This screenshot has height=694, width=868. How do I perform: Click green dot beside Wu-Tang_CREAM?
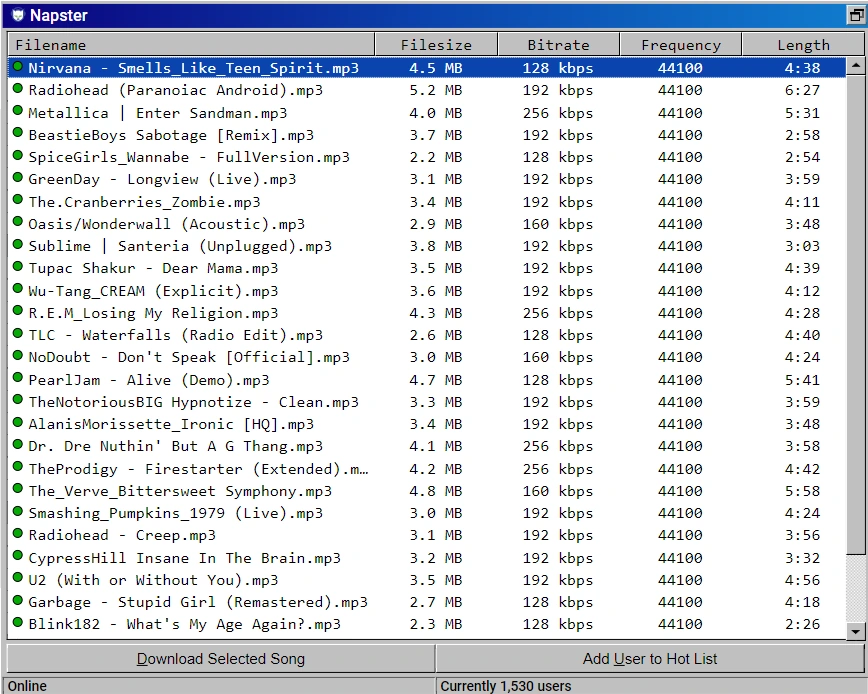18,289
